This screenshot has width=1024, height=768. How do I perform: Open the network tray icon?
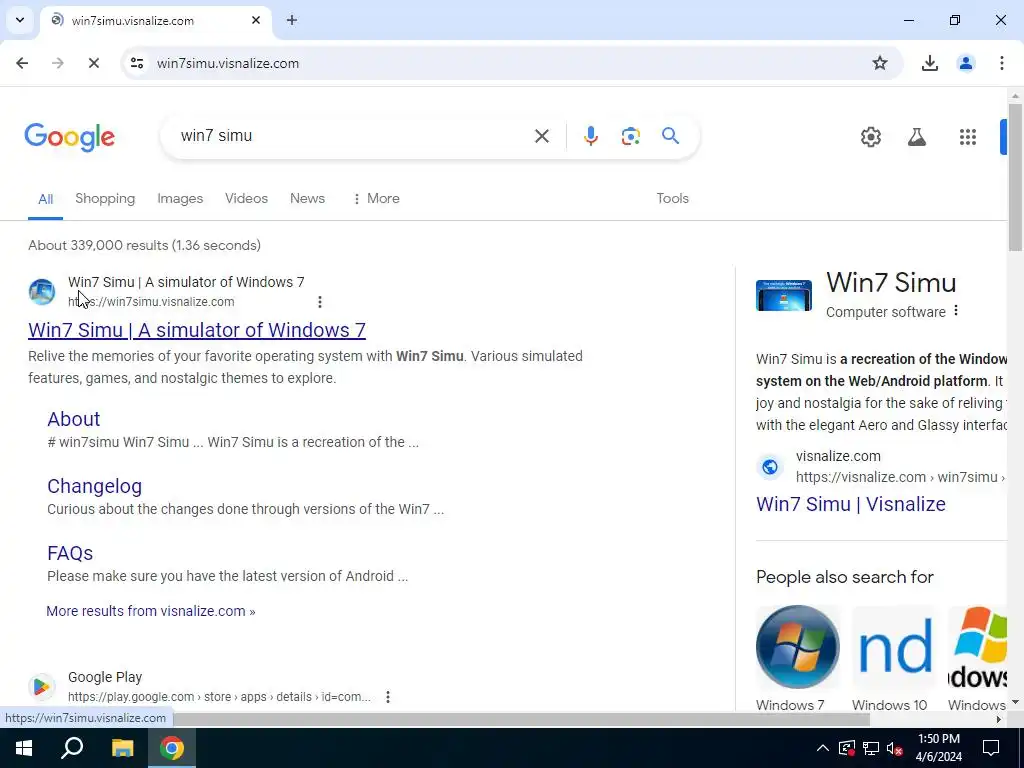coord(871,748)
